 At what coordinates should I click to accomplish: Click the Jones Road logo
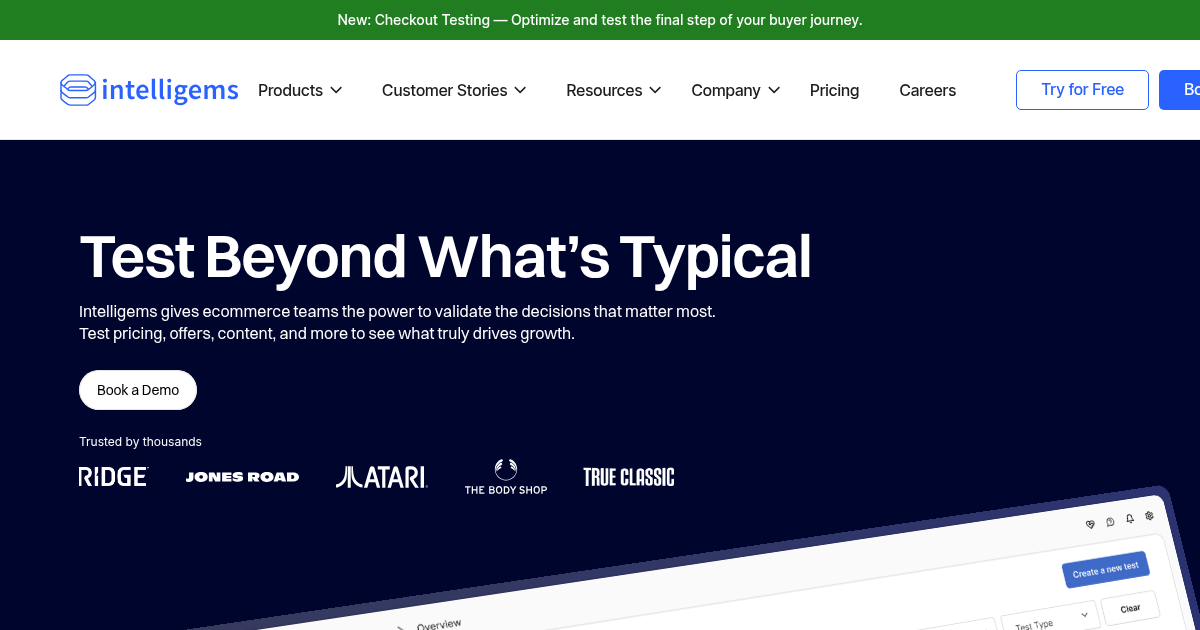pyautogui.click(x=242, y=477)
